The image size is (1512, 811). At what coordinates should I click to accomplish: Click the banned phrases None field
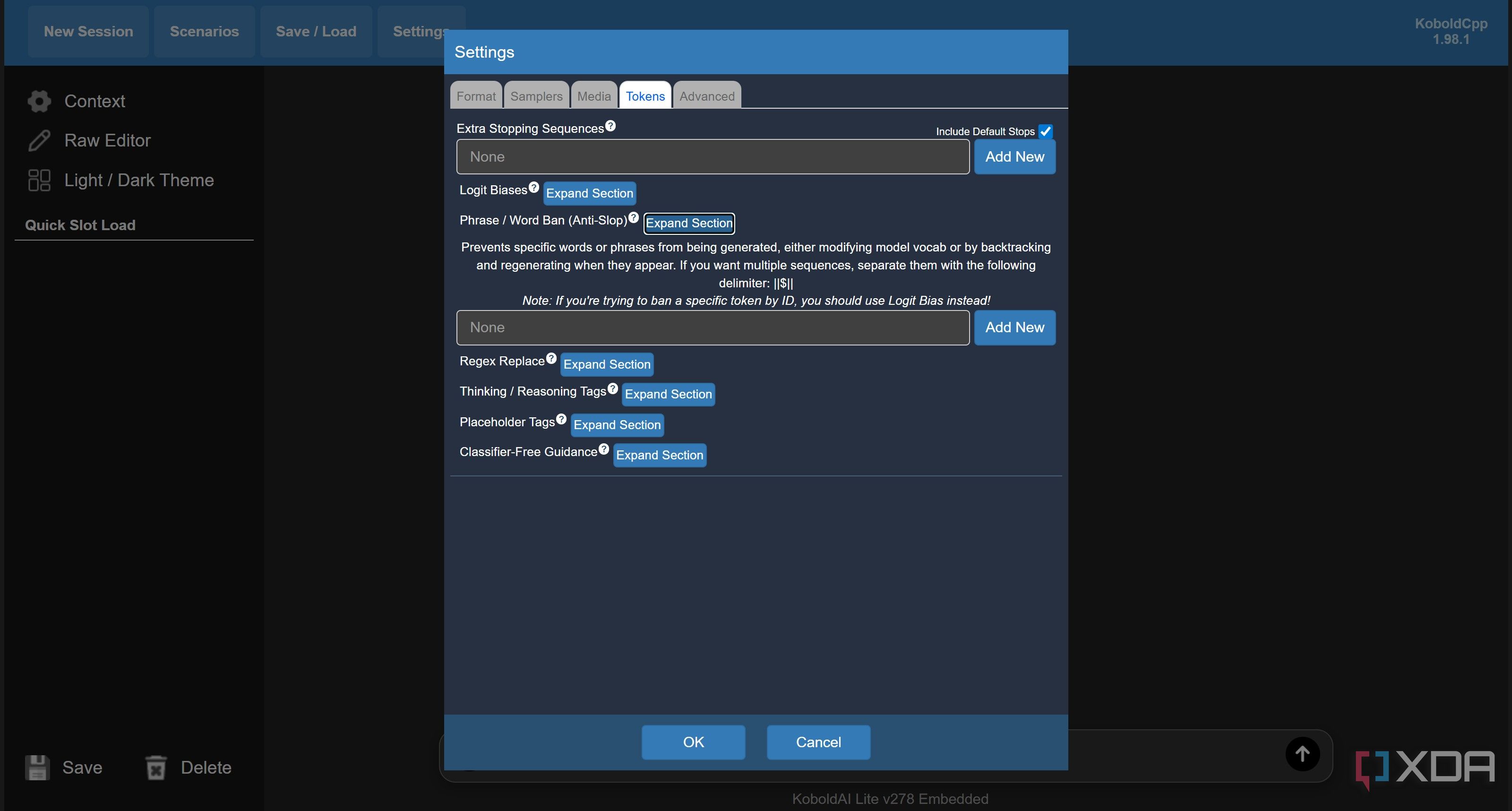coord(713,328)
